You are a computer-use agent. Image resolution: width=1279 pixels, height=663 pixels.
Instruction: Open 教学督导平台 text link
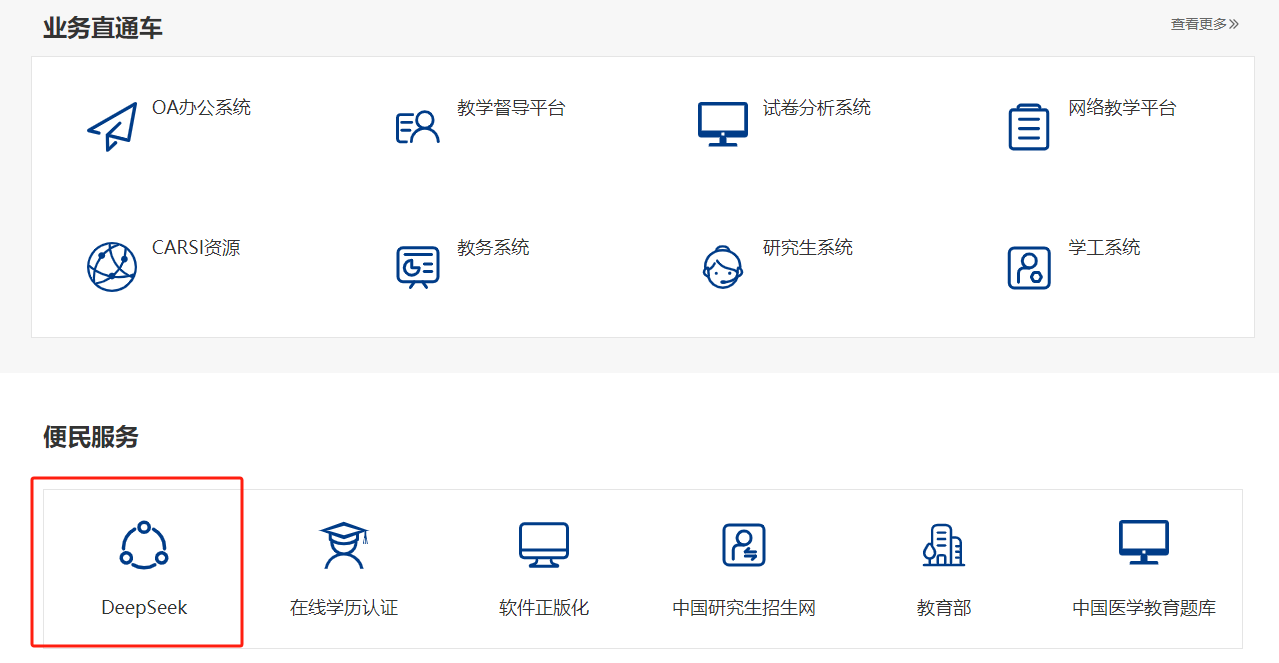(x=511, y=108)
